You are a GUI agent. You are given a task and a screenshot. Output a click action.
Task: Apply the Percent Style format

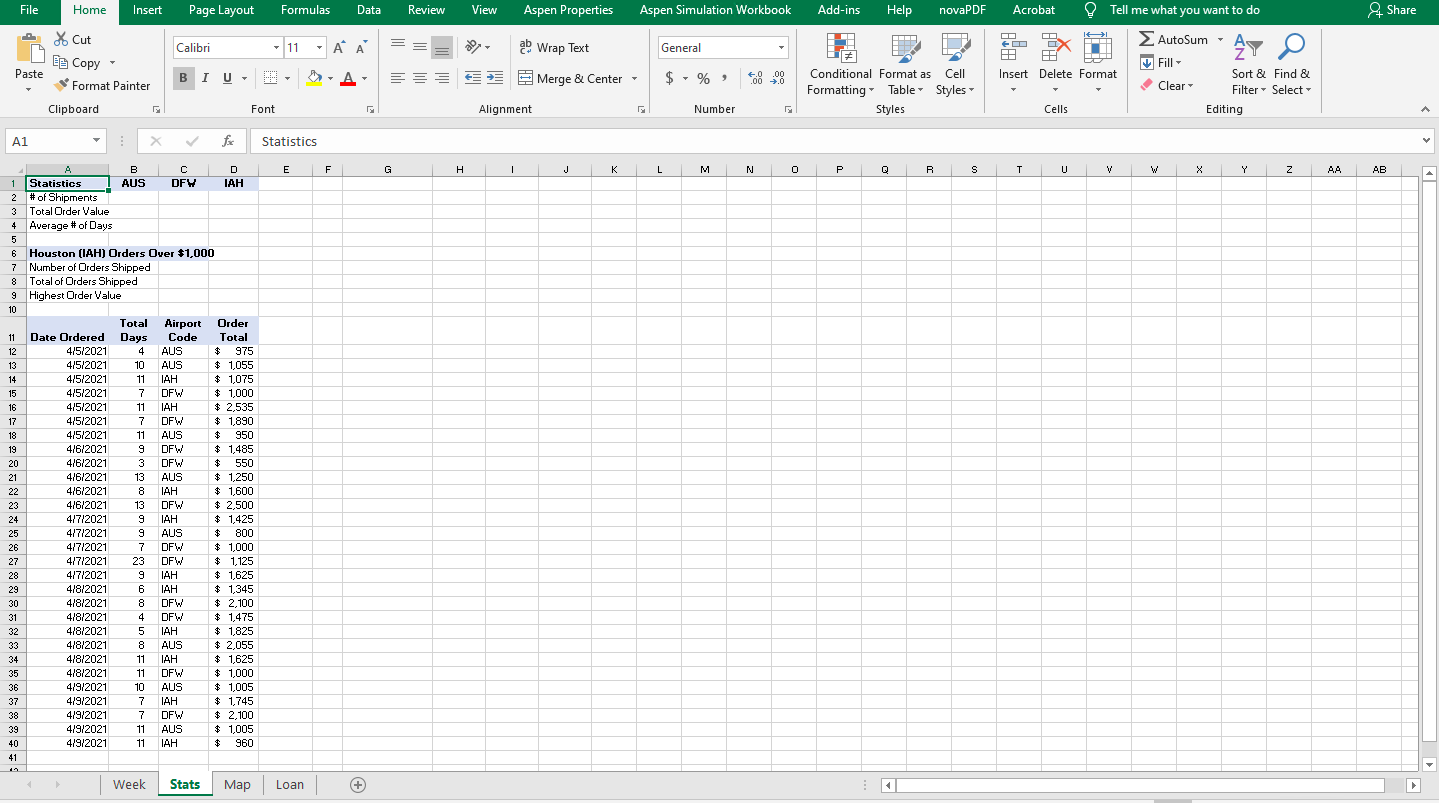click(702, 77)
